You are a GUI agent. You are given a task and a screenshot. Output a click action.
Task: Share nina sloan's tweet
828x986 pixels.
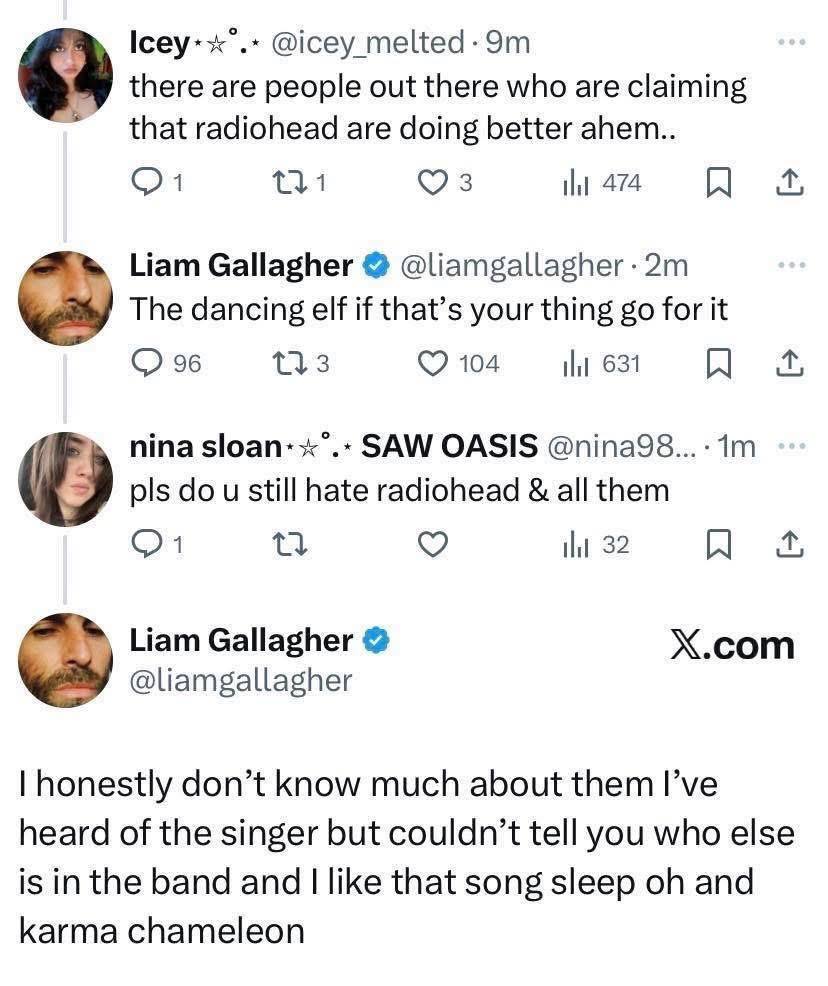pyautogui.click(x=790, y=545)
